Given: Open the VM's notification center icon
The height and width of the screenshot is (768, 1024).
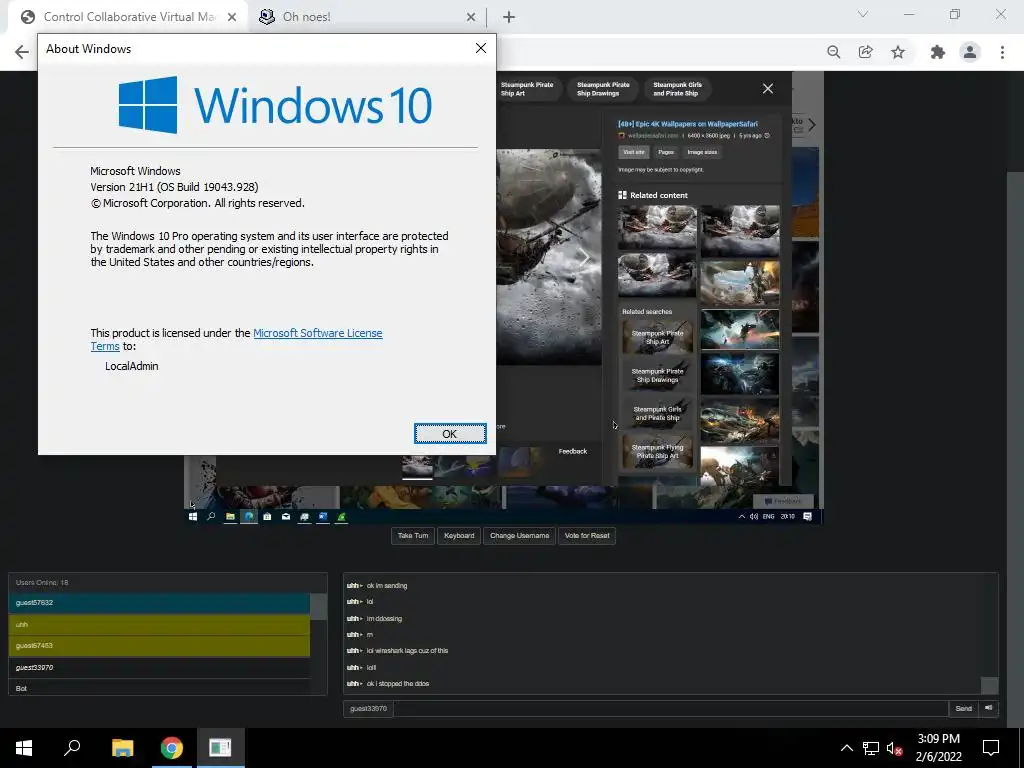Looking at the screenshot, I should pos(808,517).
